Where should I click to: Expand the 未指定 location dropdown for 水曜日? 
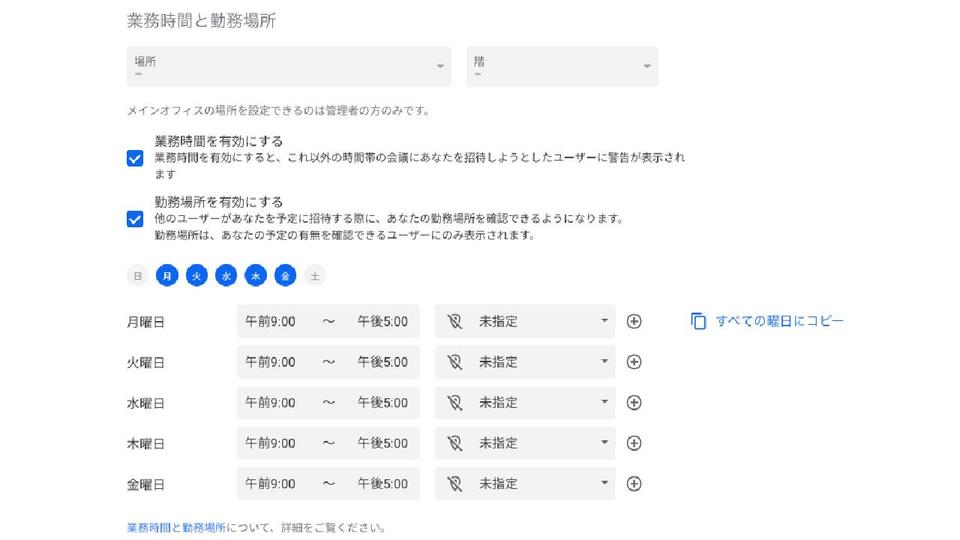[525, 402]
